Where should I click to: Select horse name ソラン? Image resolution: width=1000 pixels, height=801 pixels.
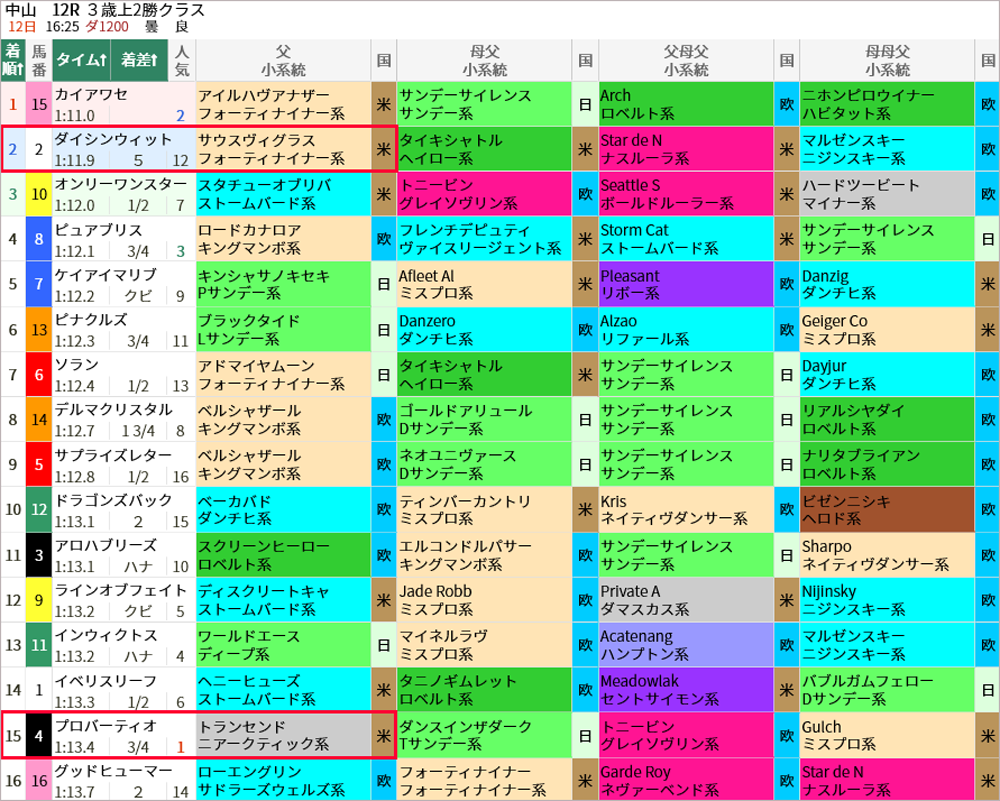coord(77,365)
